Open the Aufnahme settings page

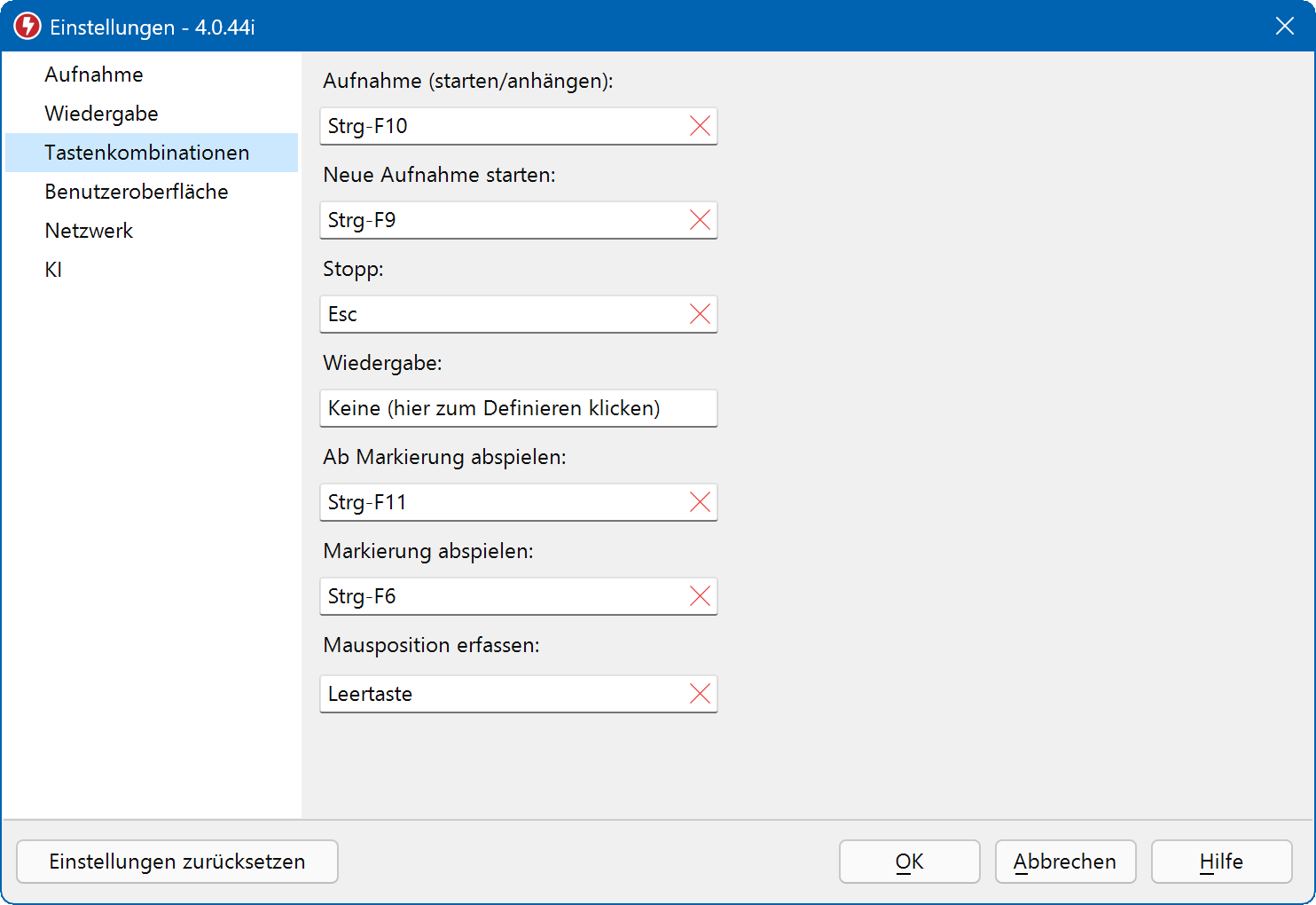pos(94,75)
